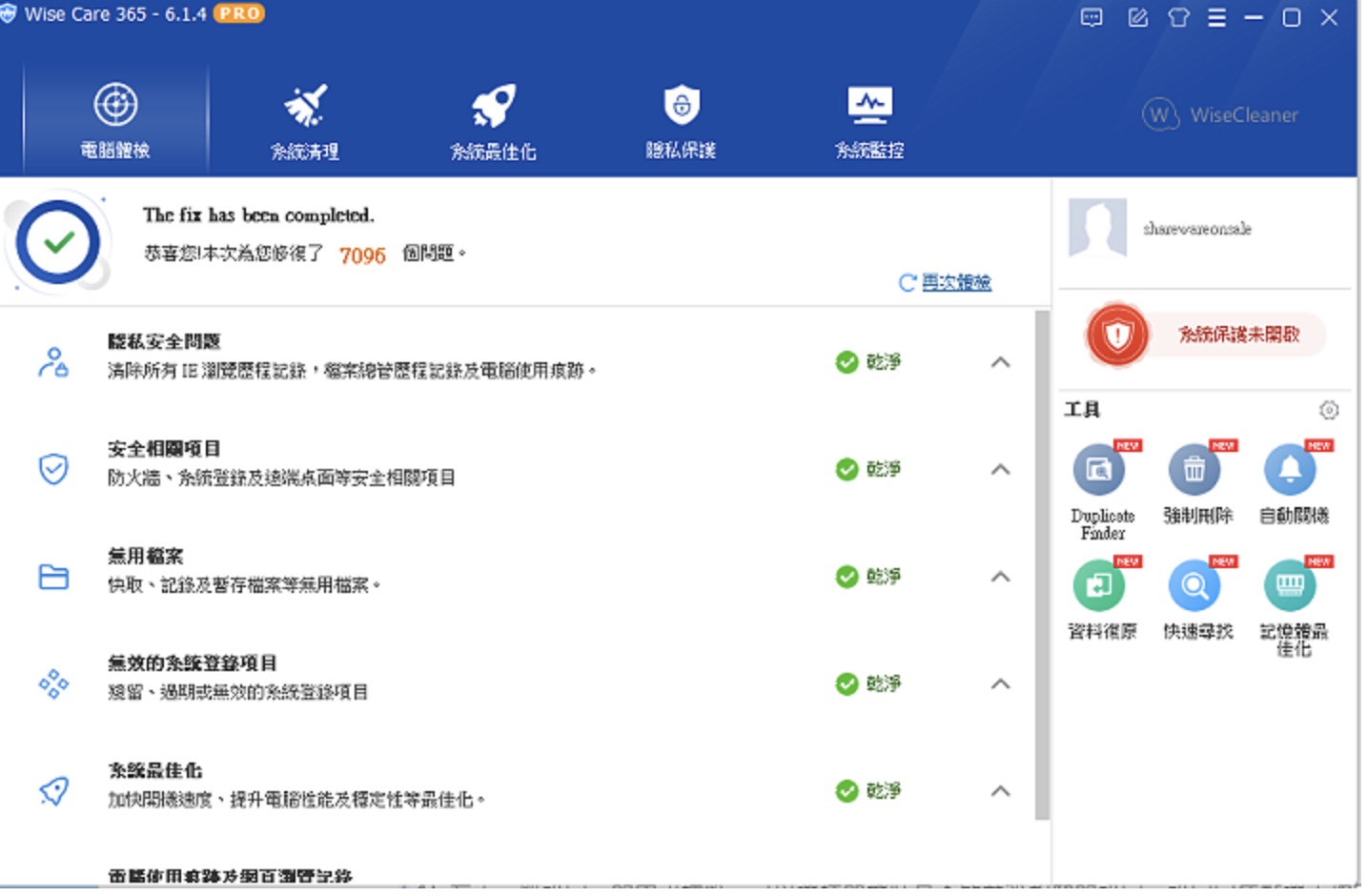Click the sharewareonsale username
This screenshot has height=896, width=1367.
pyautogui.click(x=1197, y=229)
